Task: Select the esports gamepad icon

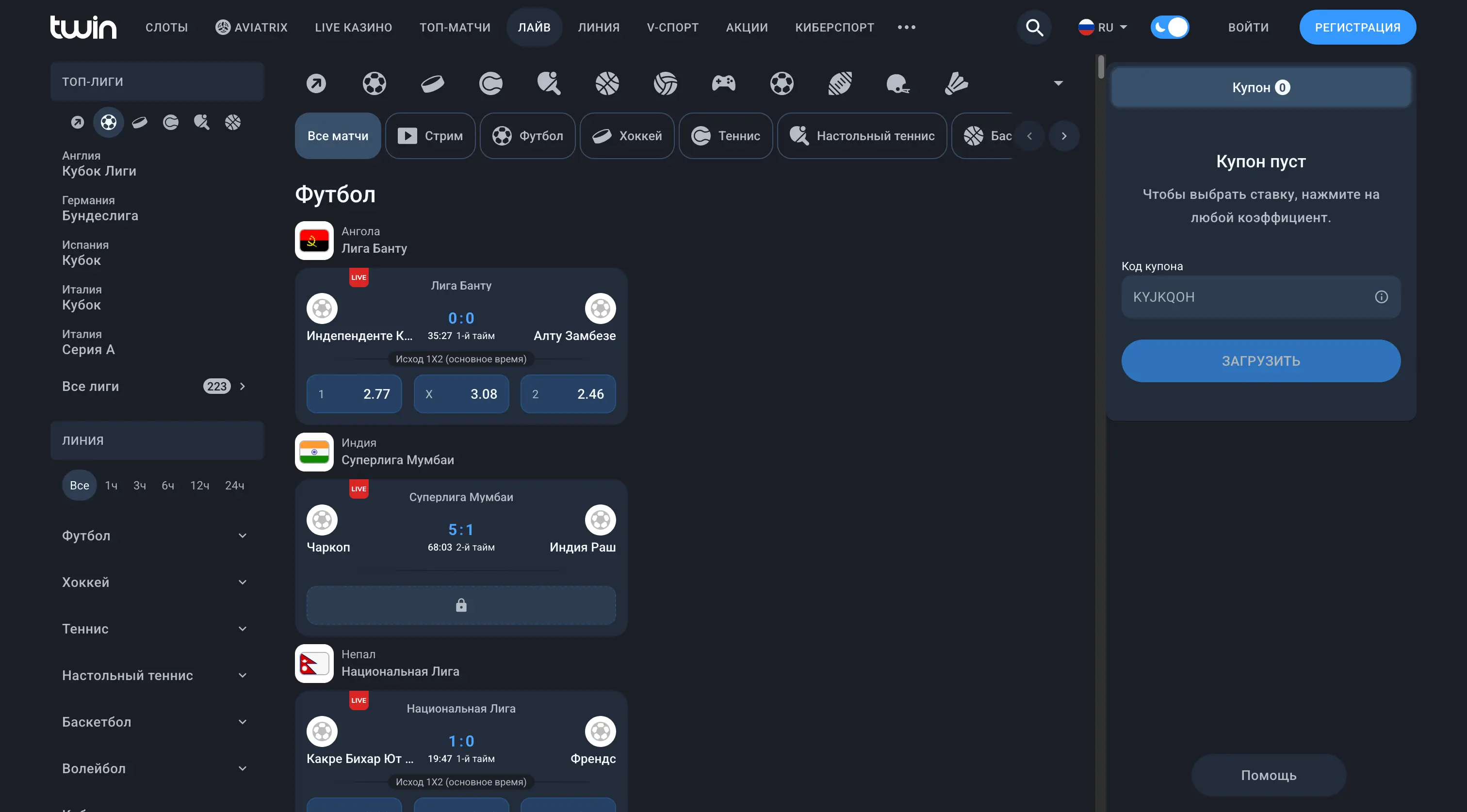Action: pyautogui.click(x=723, y=84)
